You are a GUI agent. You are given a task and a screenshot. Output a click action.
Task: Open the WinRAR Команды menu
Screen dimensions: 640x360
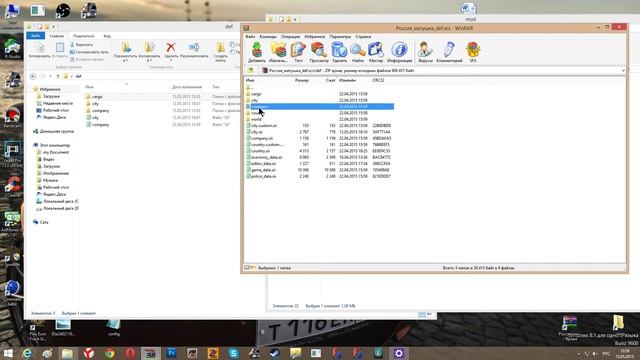(x=268, y=37)
